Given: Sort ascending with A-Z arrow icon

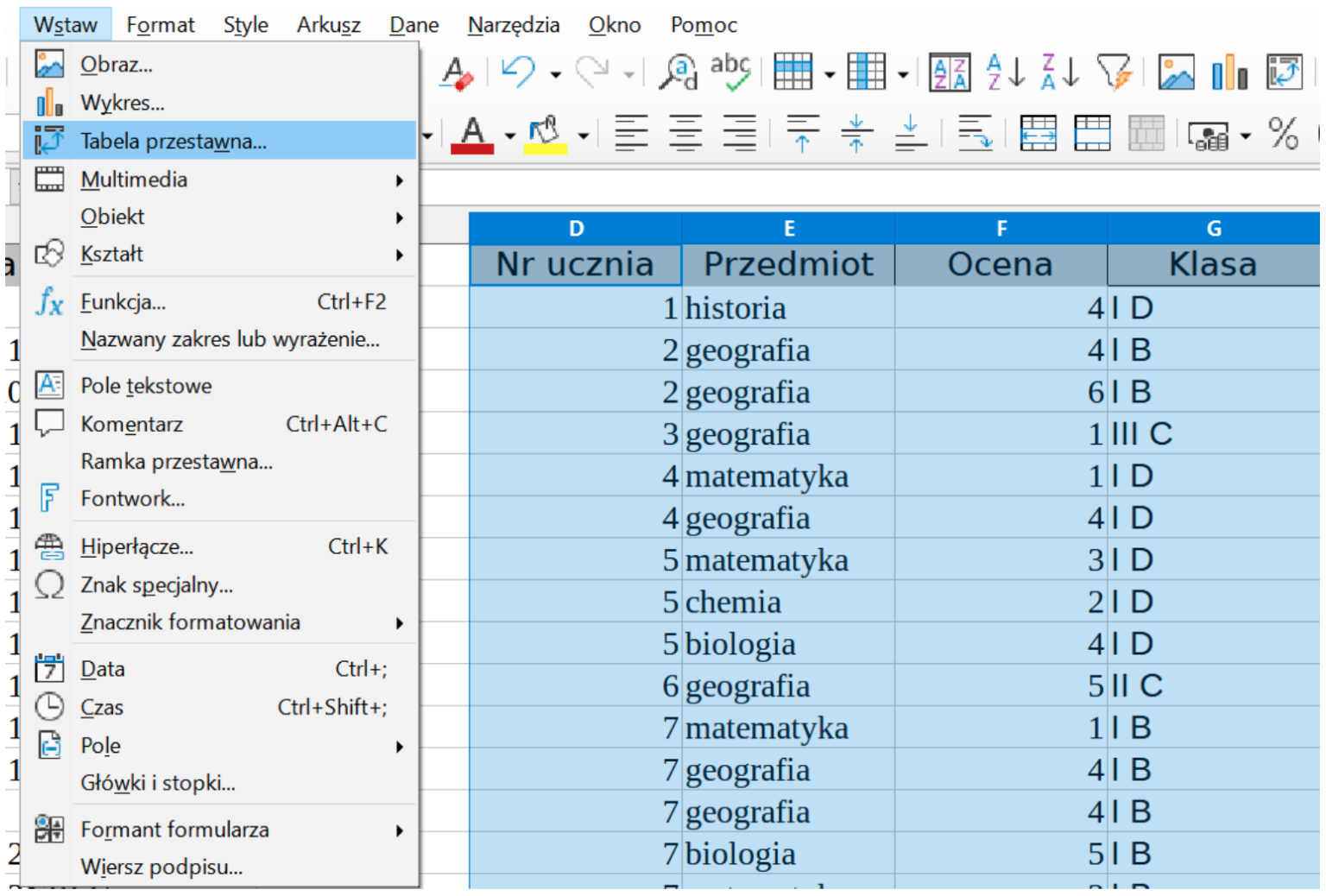Looking at the screenshot, I should [1005, 73].
